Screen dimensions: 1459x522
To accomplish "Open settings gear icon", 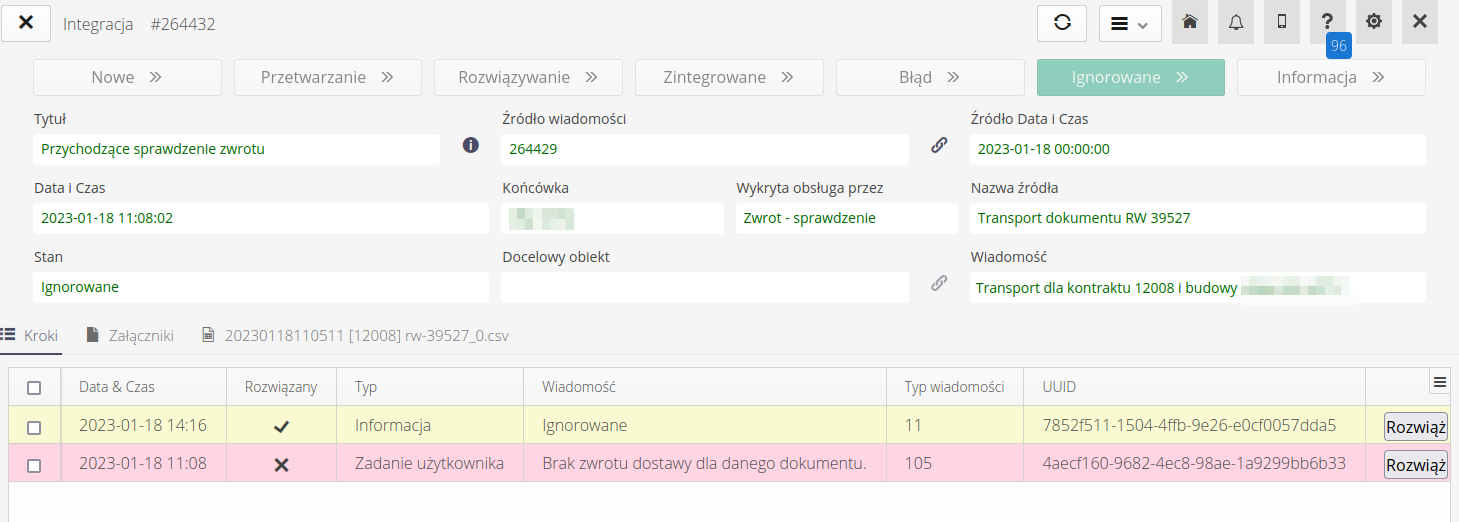I will 1374,23.
